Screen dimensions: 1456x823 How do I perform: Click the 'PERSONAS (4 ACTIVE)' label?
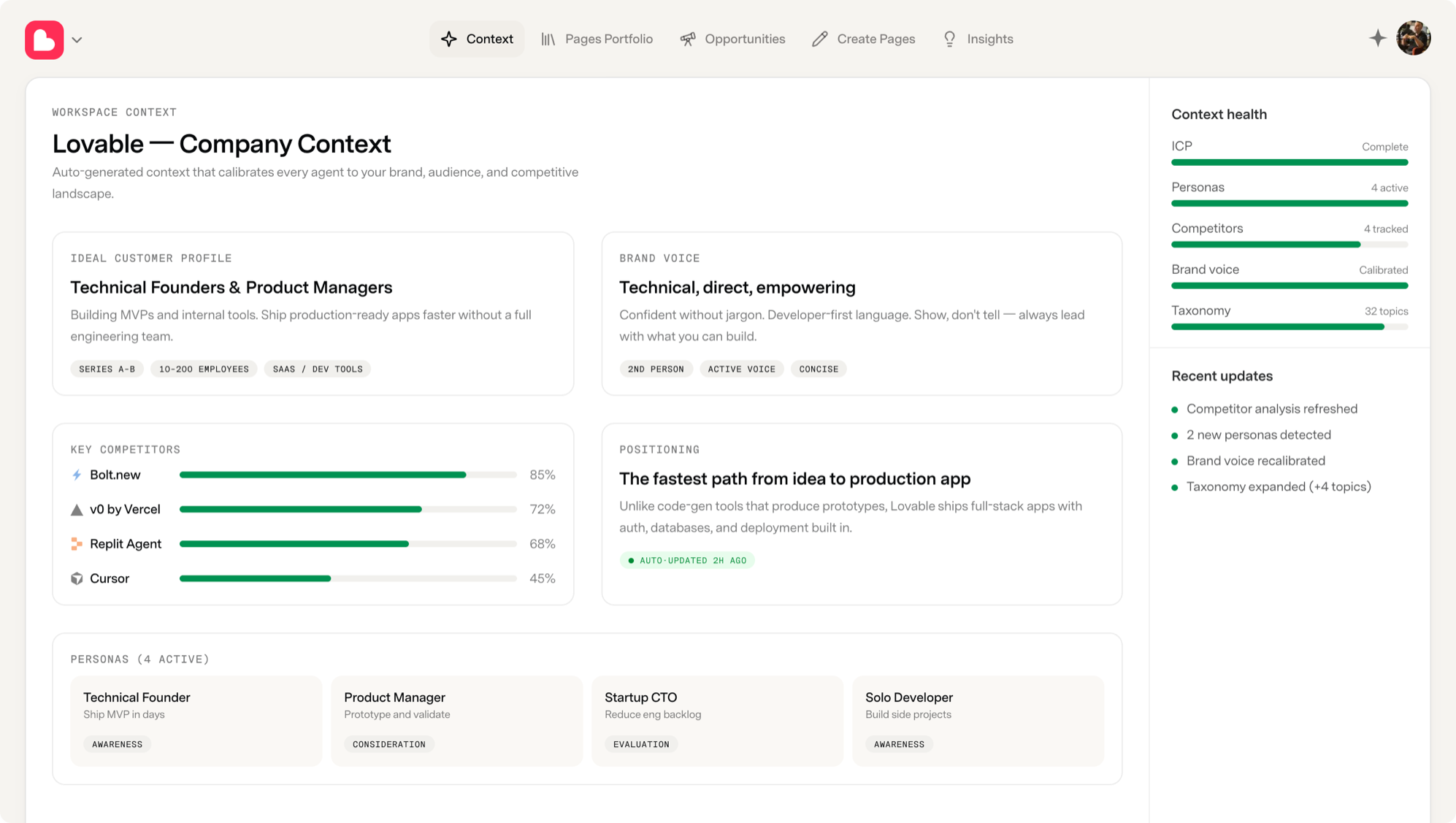point(140,659)
